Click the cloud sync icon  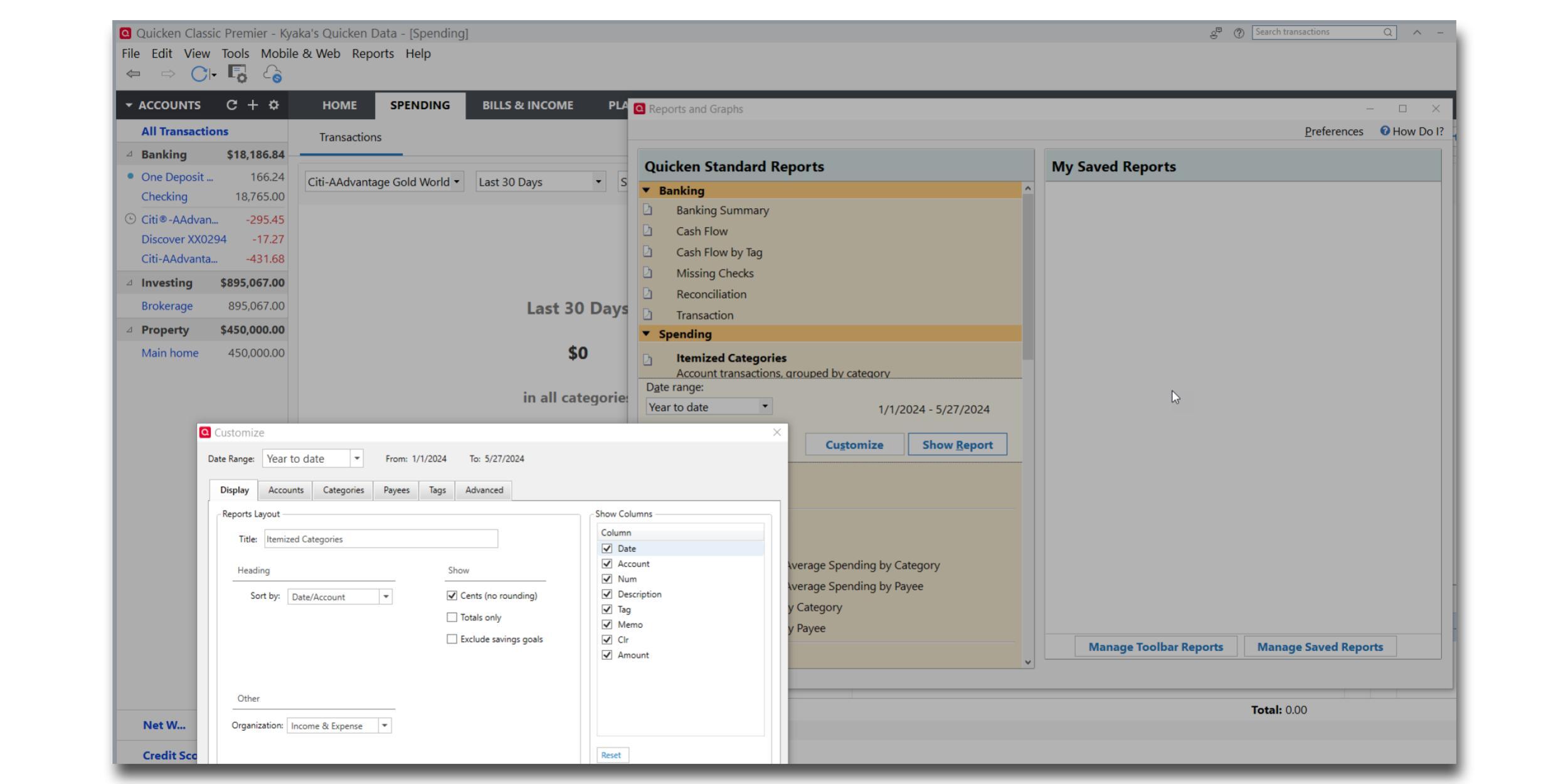click(x=273, y=74)
